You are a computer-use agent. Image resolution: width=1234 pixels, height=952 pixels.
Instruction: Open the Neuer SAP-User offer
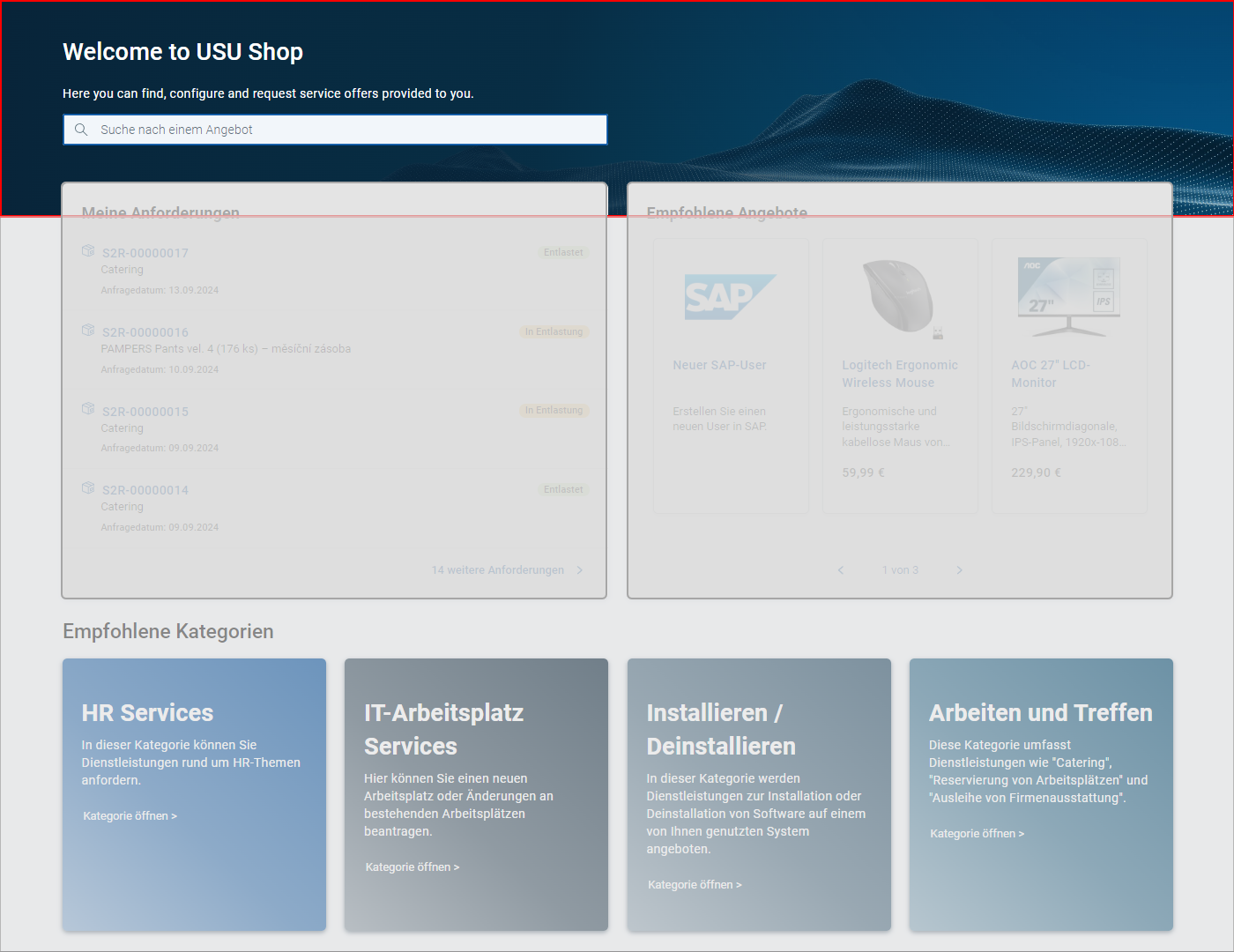click(719, 365)
